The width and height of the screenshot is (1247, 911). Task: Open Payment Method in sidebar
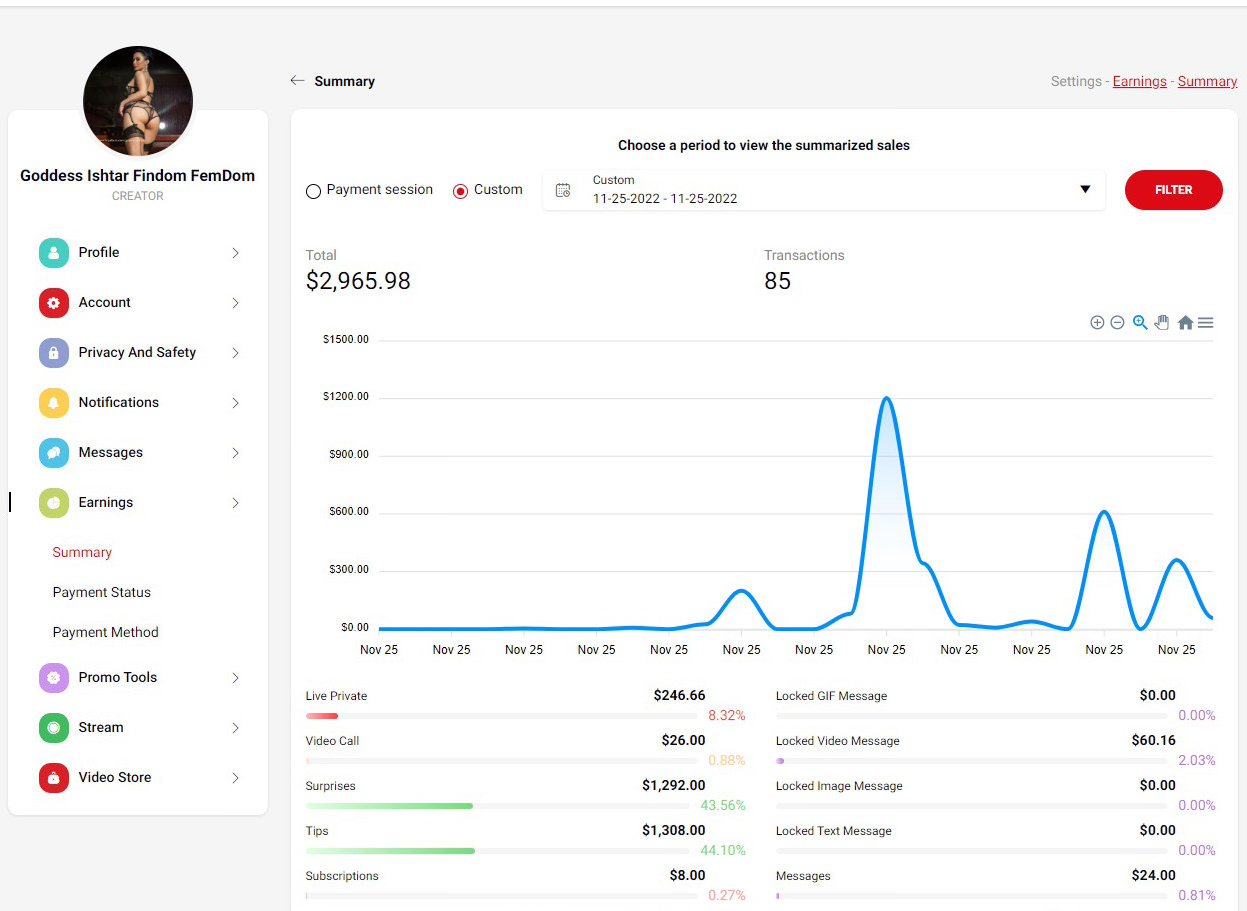click(x=106, y=632)
